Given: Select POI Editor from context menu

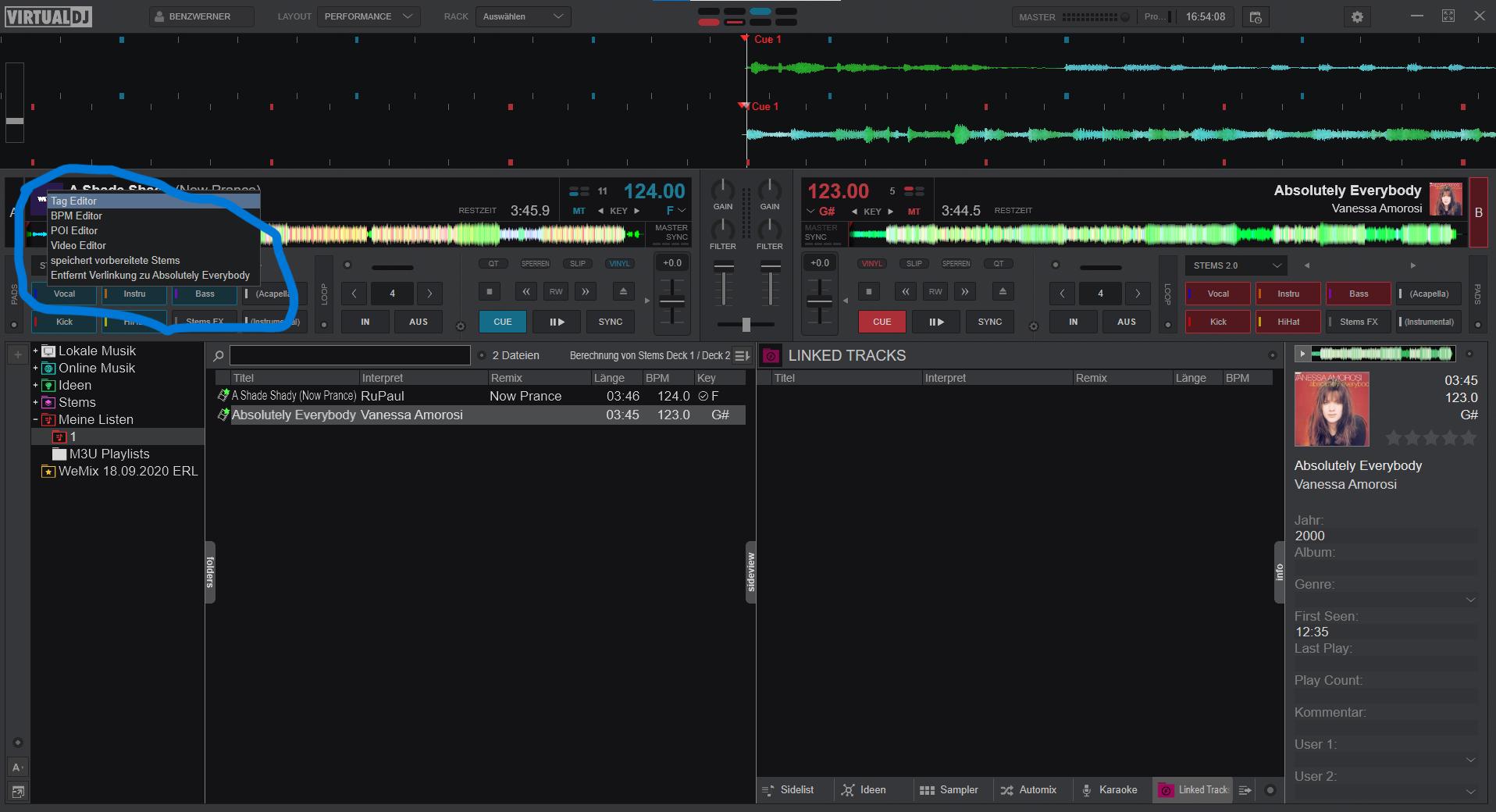Looking at the screenshot, I should pyautogui.click(x=153, y=231).
